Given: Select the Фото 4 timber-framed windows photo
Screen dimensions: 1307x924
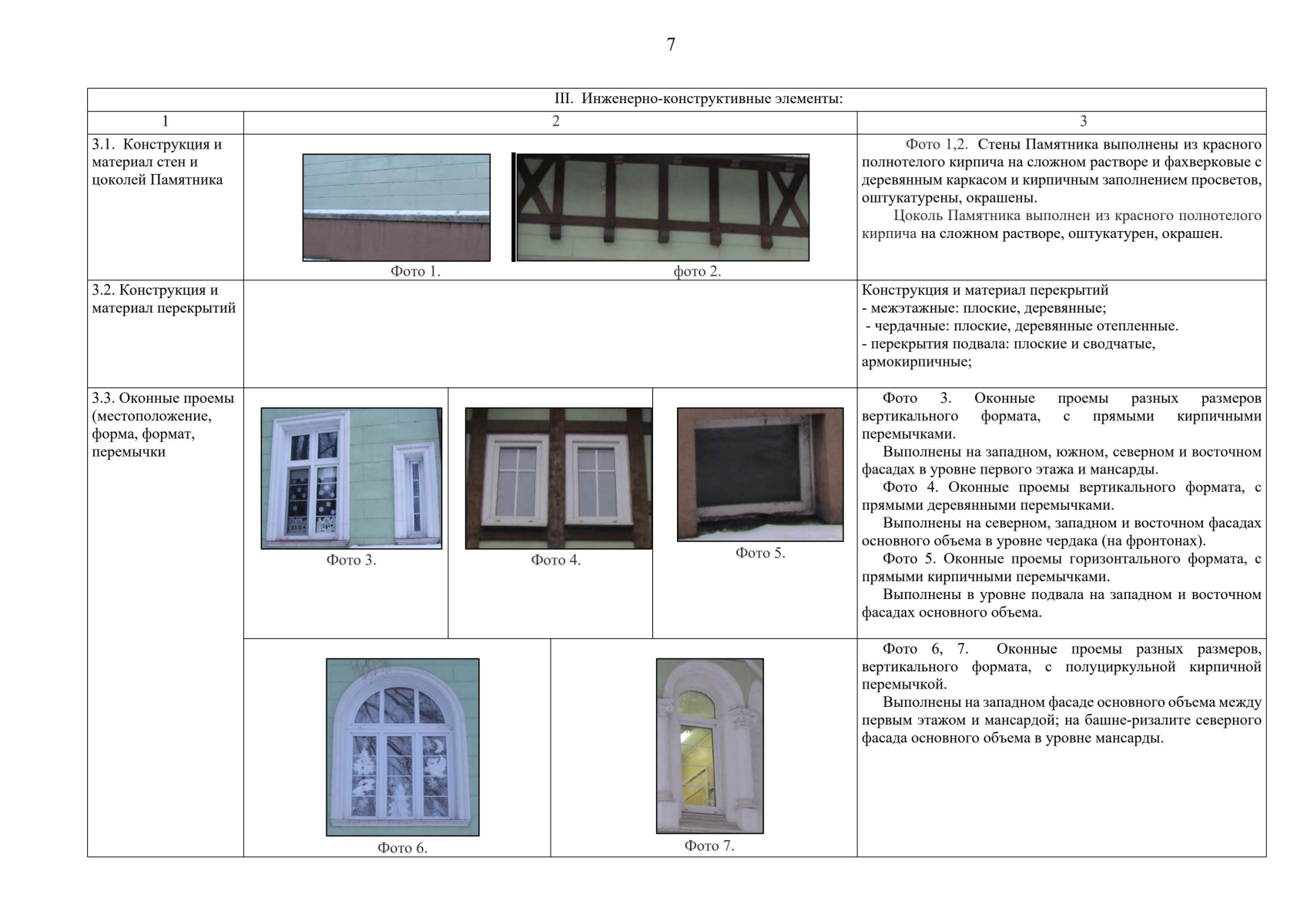Looking at the screenshot, I should coord(558,478).
